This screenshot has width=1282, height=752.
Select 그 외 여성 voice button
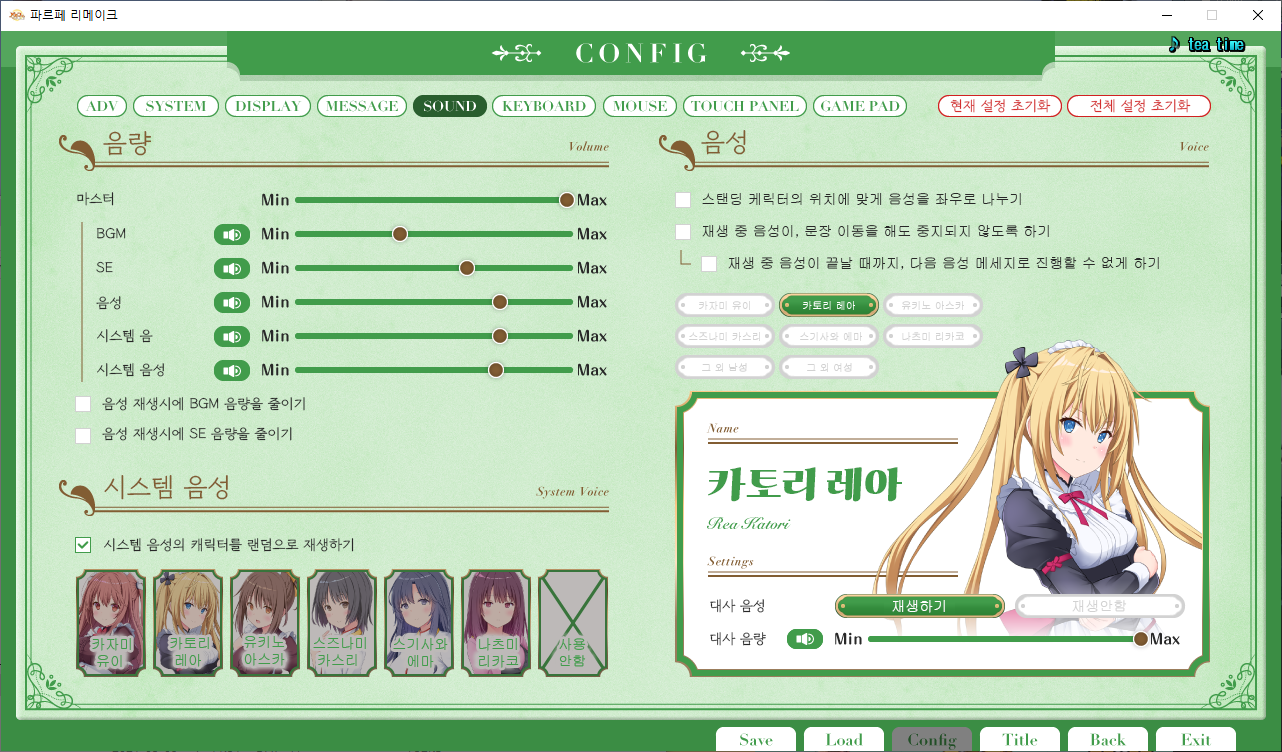(829, 367)
